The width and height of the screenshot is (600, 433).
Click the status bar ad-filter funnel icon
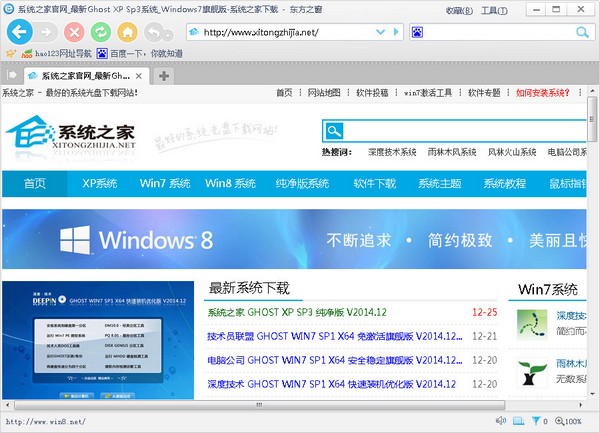(536, 421)
